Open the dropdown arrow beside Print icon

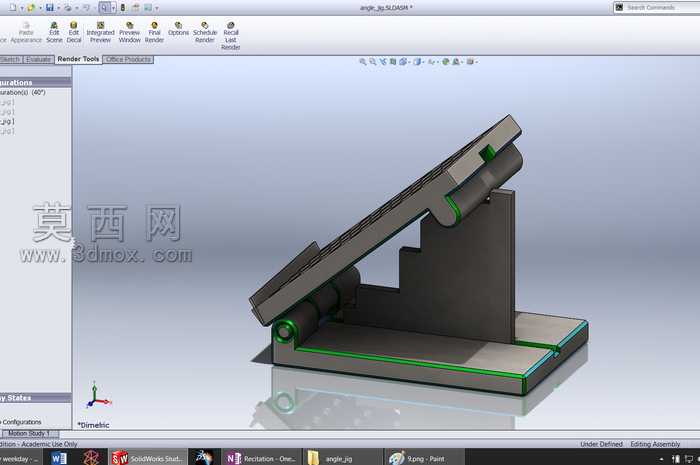[x=76, y=8]
